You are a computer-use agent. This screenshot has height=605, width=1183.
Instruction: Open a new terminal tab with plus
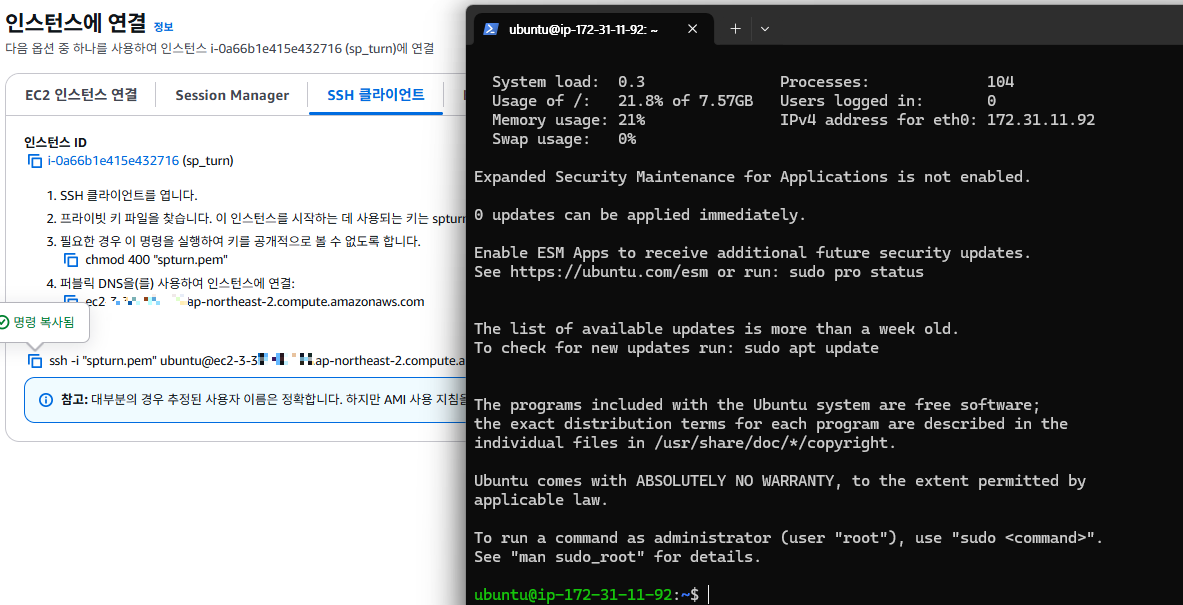[x=736, y=29]
